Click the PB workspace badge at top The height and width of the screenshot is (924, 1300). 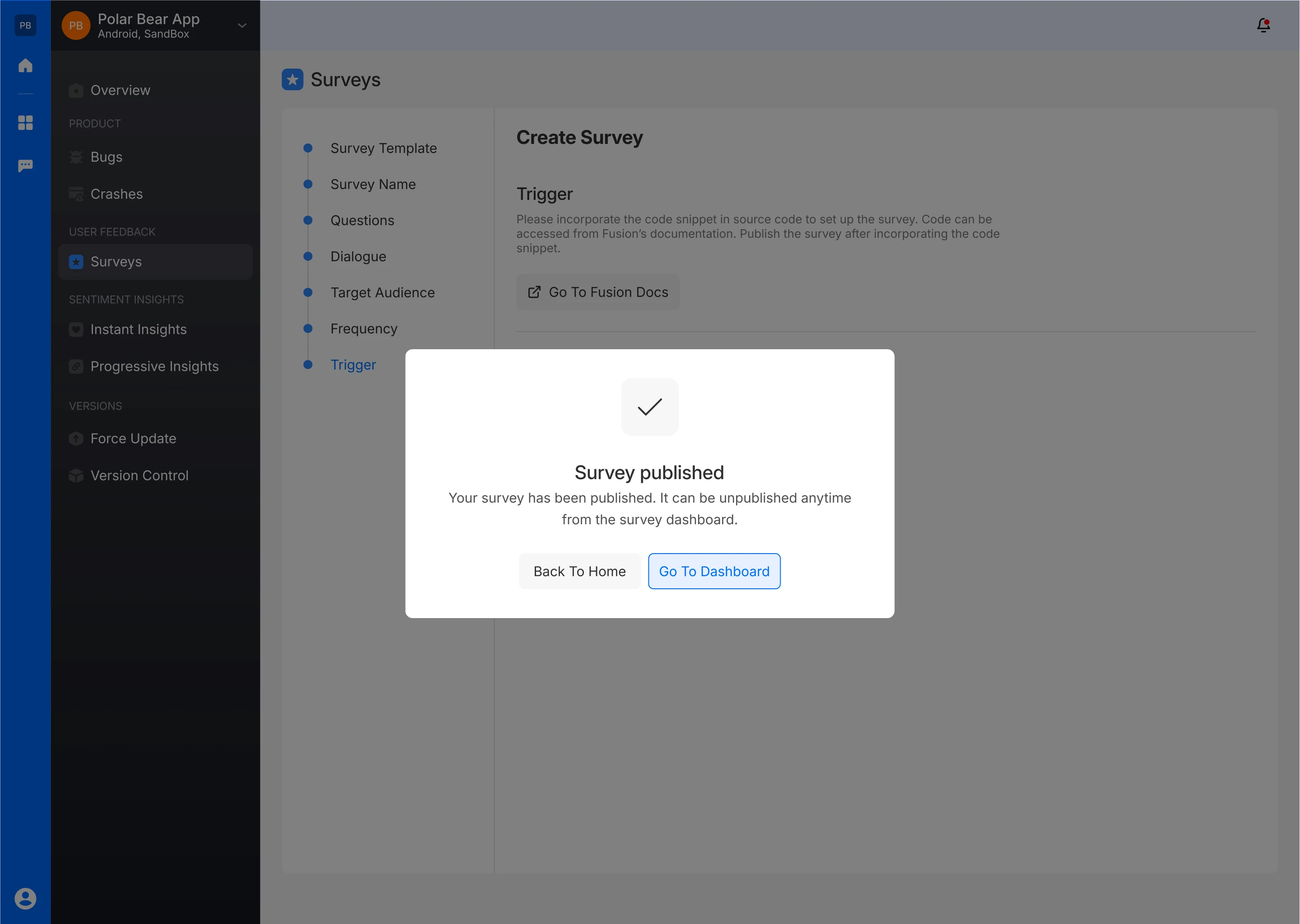(x=25, y=25)
